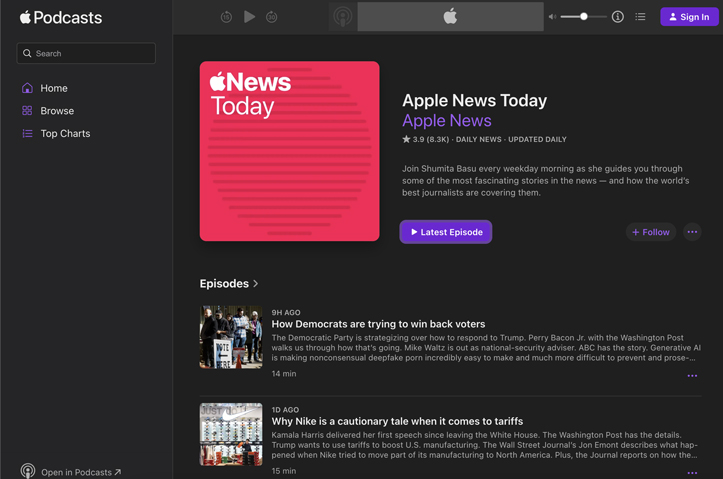Image resolution: width=723 pixels, height=479 pixels.
Task: Open the Up Next queue list
Action: [x=640, y=17]
